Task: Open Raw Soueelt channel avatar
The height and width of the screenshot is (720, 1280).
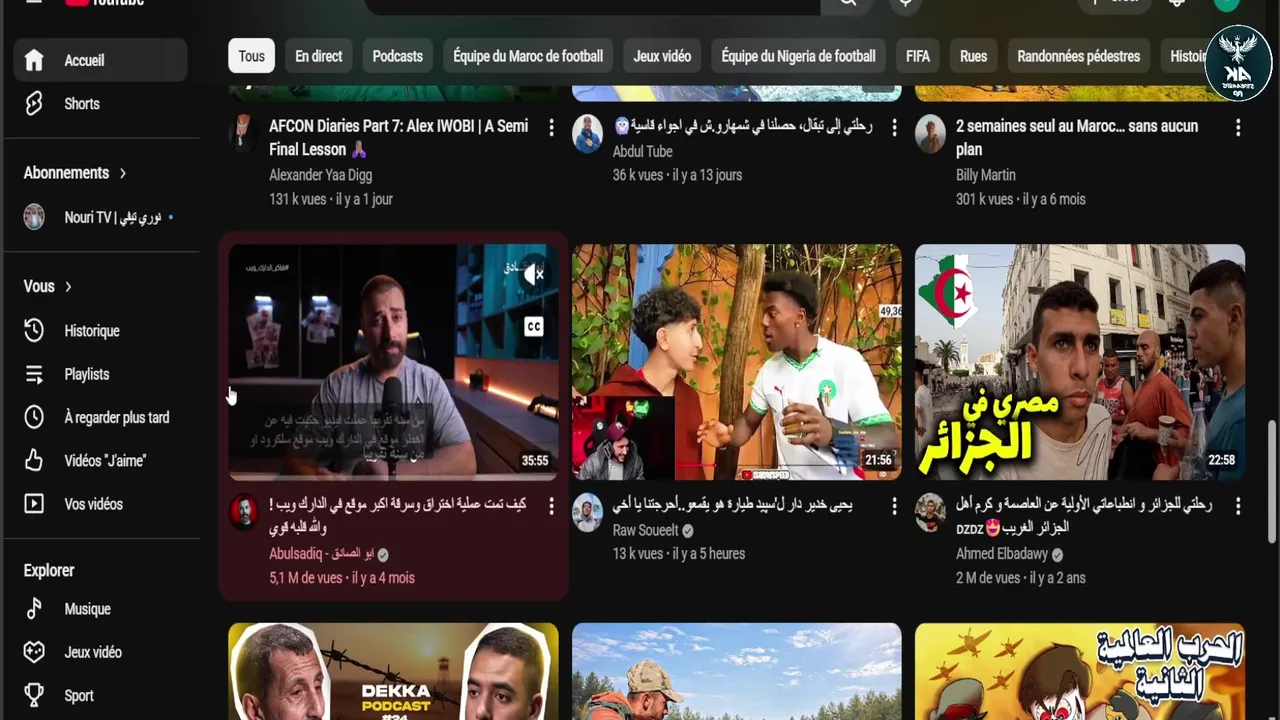Action: click(x=588, y=511)
